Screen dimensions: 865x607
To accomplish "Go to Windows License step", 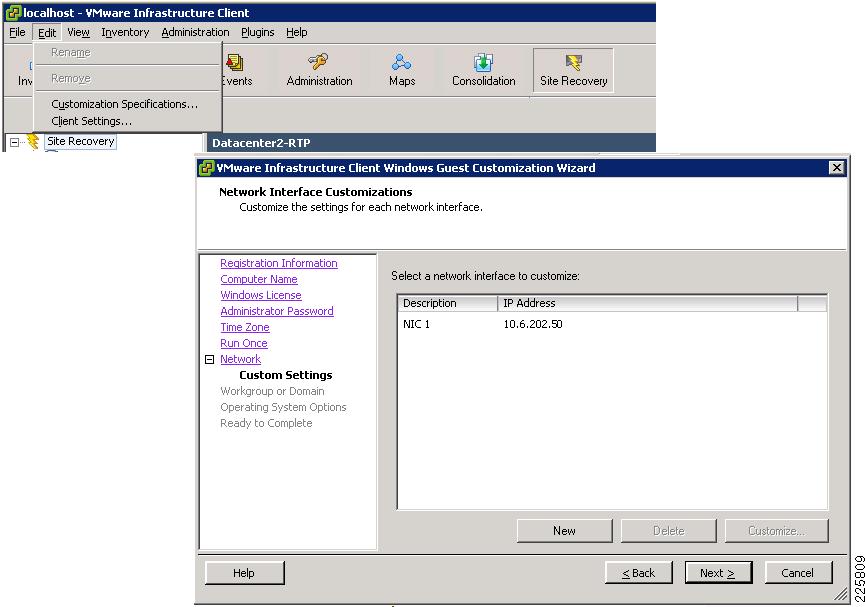I will point(261,295).
